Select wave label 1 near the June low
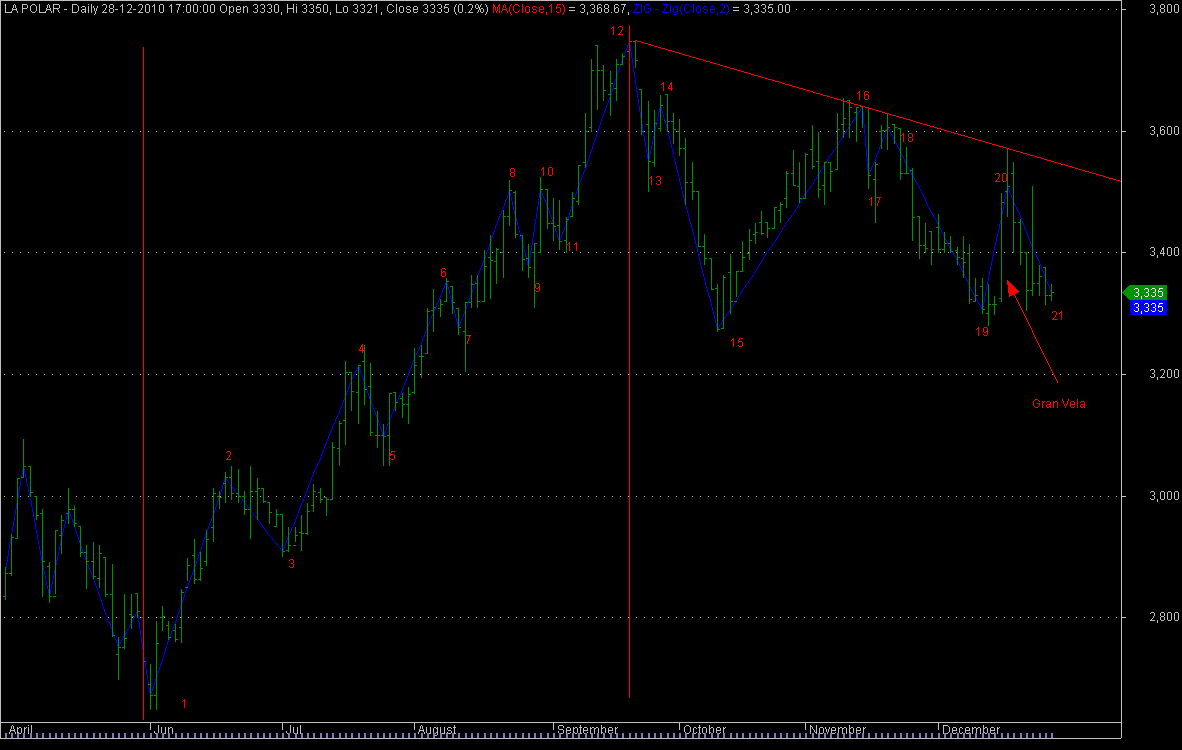The image size is (1182, 750). tap(184, 704)
